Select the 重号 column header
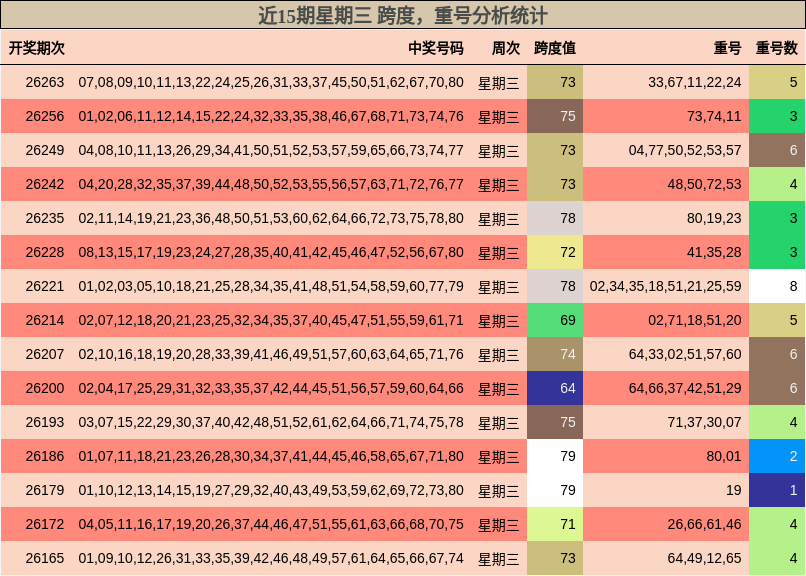The width and height of the screenshot is (806, 576). click(x=727, y=48)
